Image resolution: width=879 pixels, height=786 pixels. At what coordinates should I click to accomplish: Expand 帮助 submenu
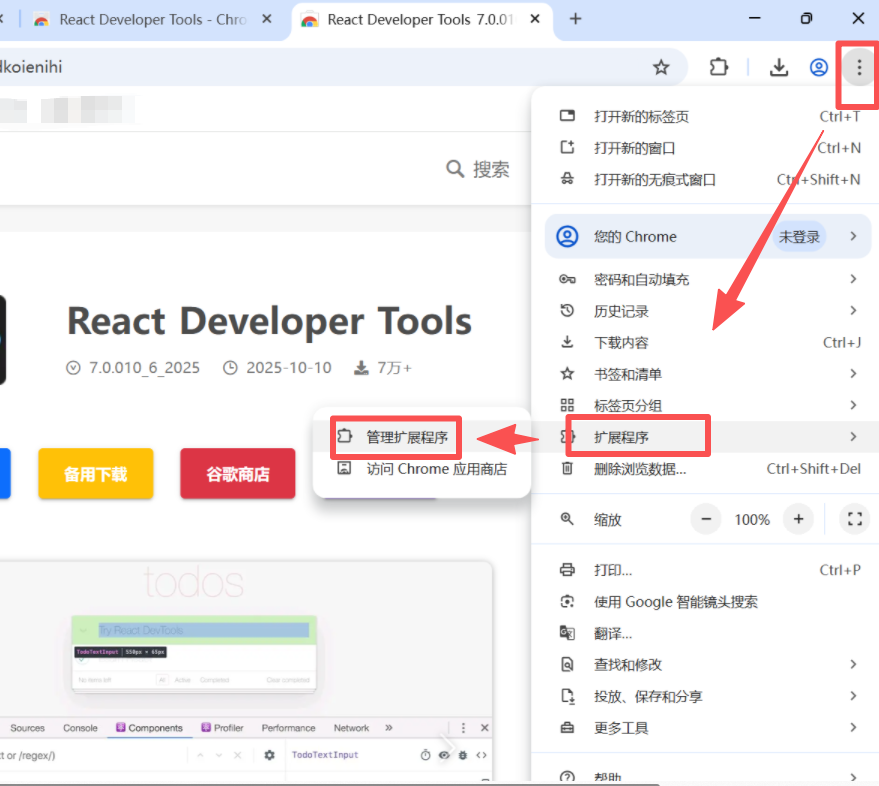tap(706, 776)
